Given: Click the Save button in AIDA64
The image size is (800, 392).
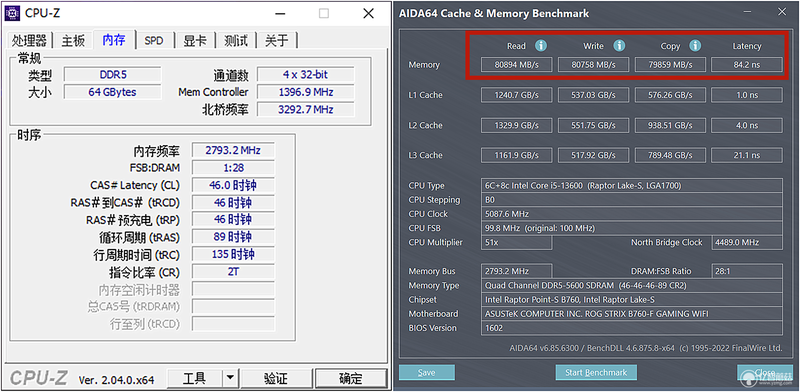Looking at the screenshot, I should [x=427, y=373].
